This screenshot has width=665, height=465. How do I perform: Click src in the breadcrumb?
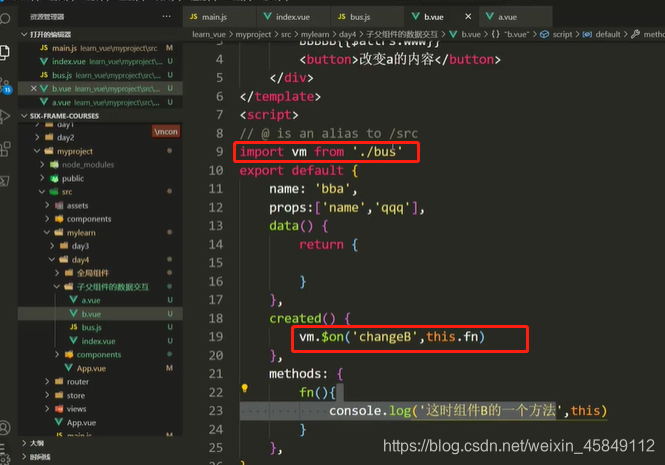click(286, 34)
